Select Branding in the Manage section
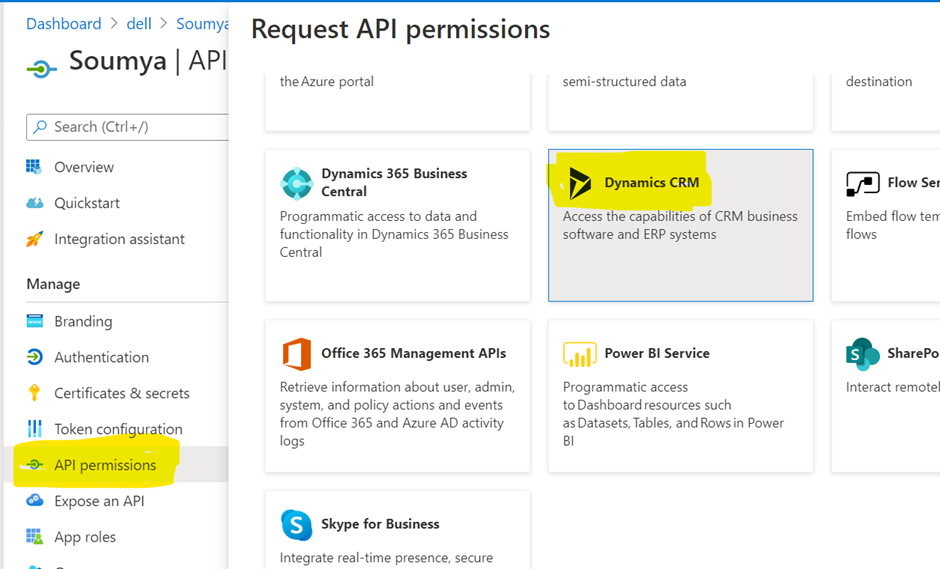The image size is (940, 569). [83, 321]
